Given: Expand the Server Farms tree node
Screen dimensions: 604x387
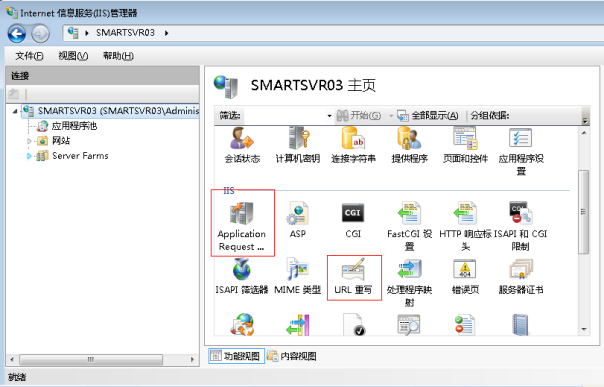Looking at the screenshot, I should pos(29,156).
